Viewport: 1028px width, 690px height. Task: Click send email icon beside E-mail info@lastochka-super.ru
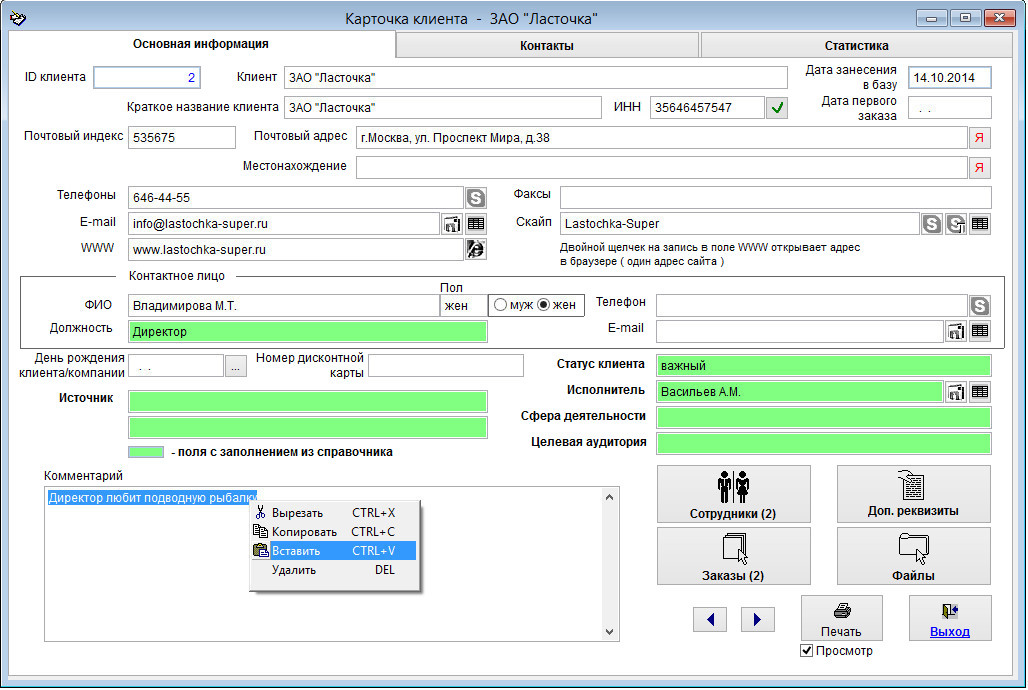click(452, 224)
